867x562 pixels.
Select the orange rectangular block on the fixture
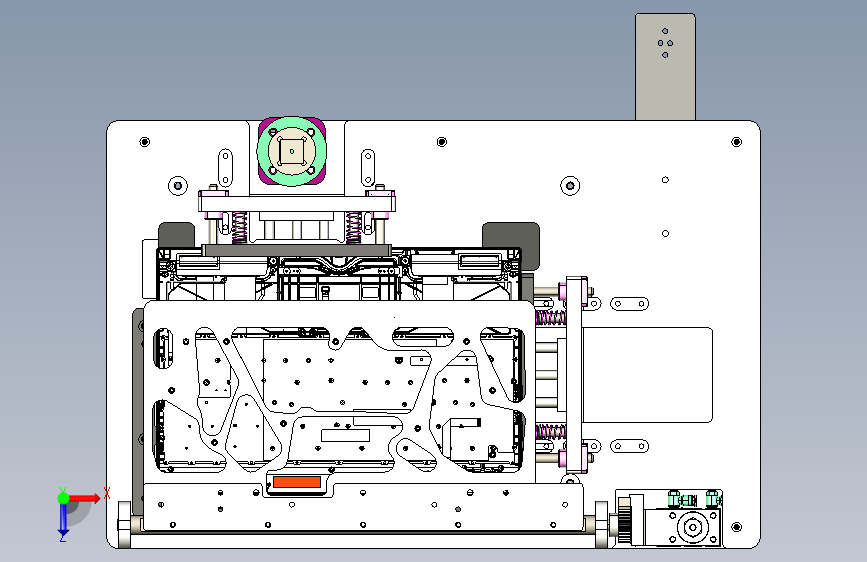[297, 482]
